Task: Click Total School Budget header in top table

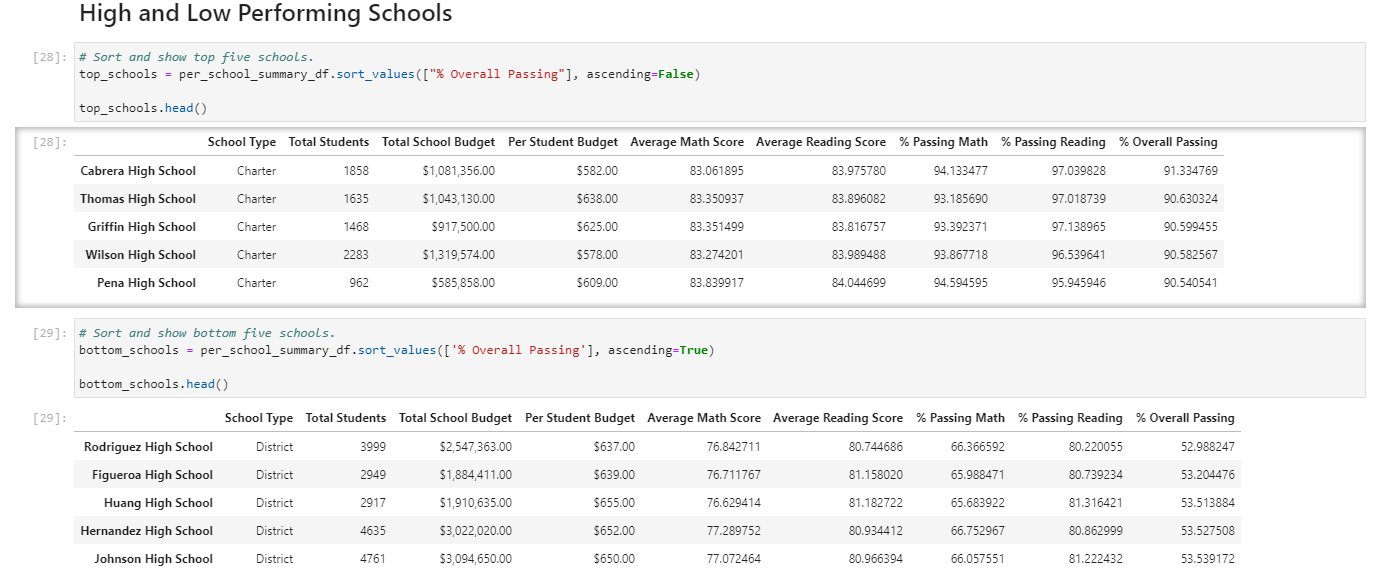Action: coord(438,142)
